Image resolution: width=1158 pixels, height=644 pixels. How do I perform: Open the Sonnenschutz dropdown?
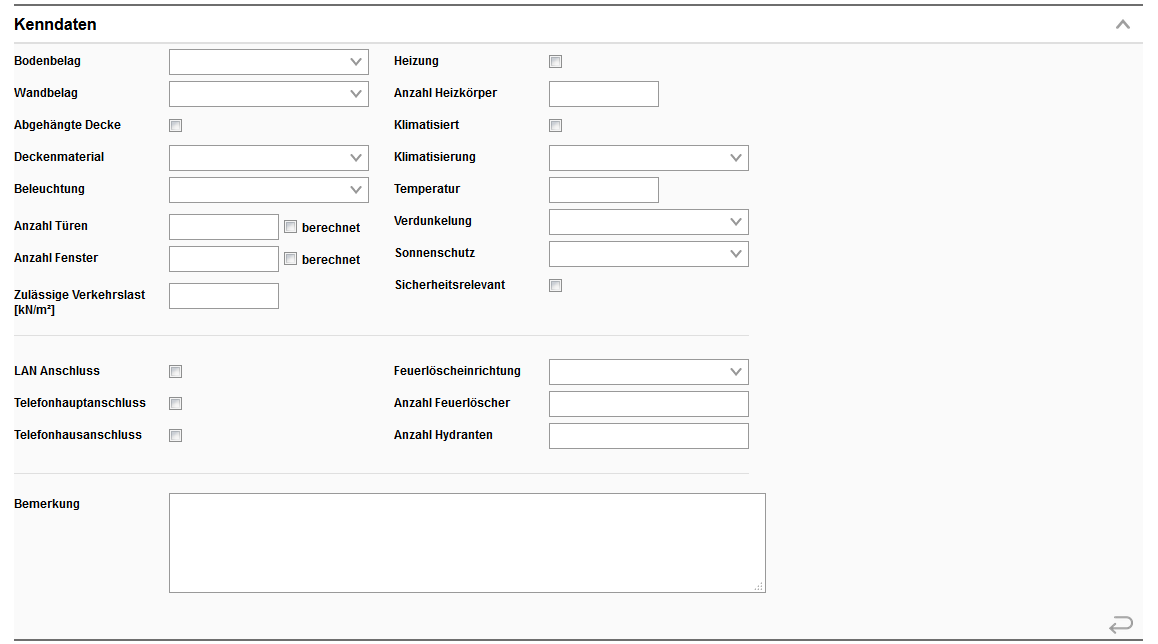tap(648, 254)
